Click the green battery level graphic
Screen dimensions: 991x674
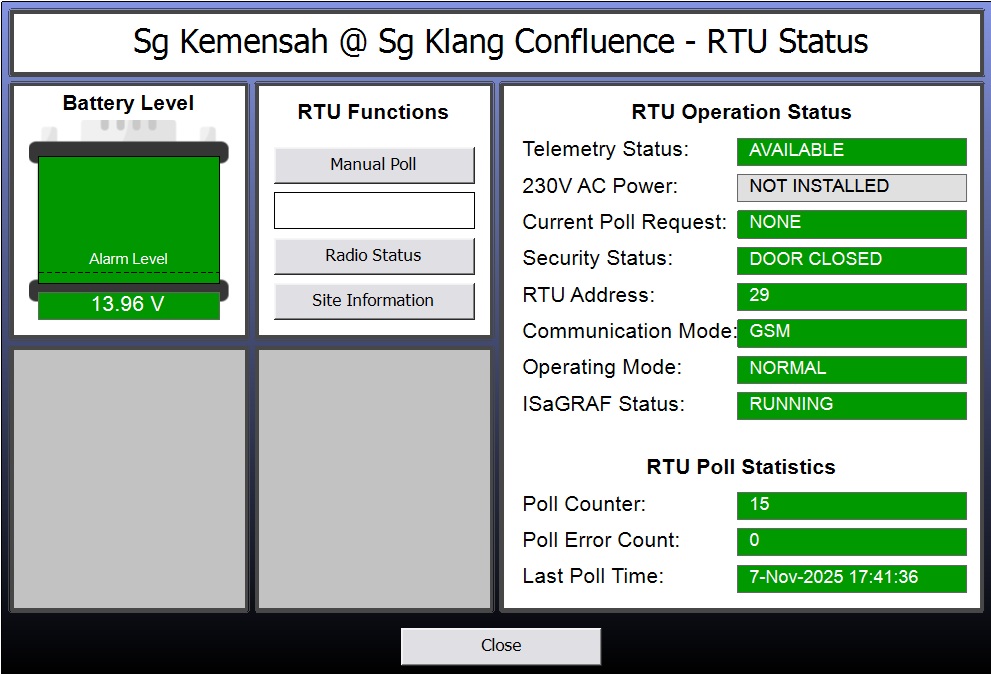point(129,205)
